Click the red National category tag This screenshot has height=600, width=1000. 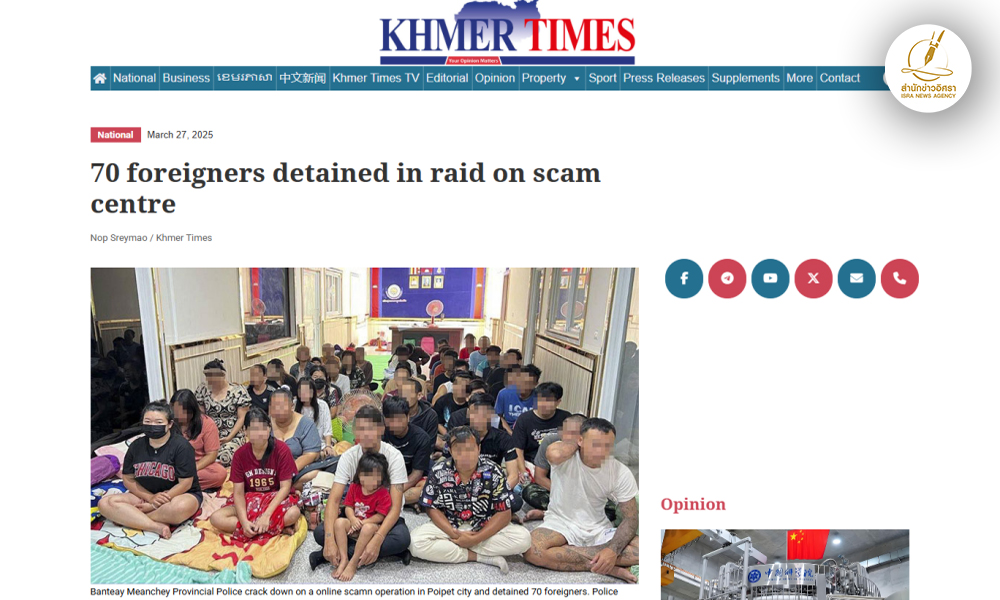pyautogui.click(x=115, y=135)
